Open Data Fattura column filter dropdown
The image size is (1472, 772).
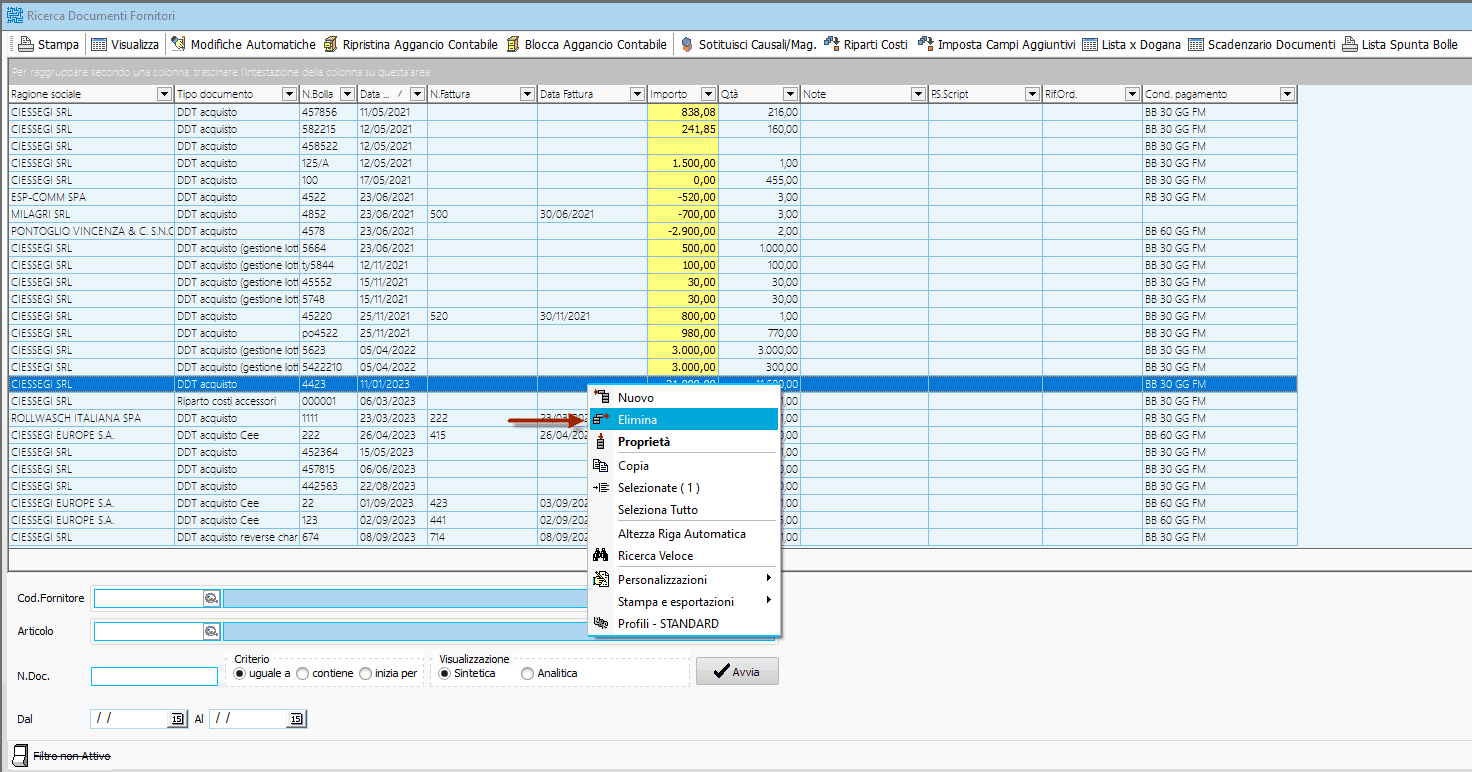pos(637,94)
